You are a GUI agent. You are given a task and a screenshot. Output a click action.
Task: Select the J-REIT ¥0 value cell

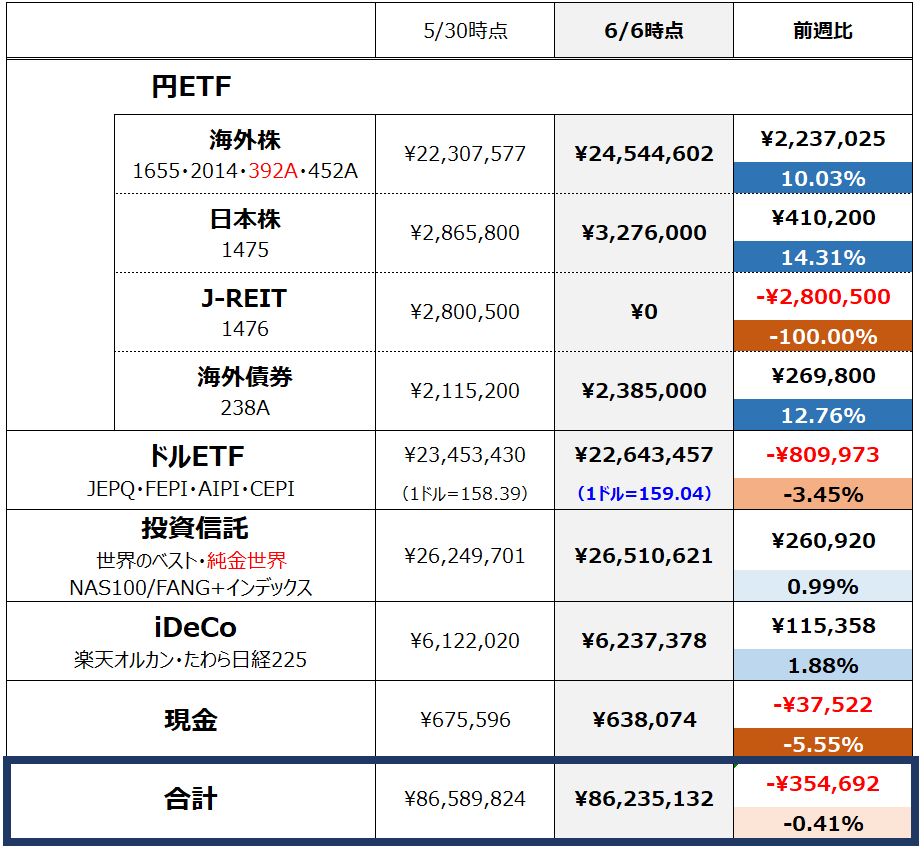pyautogui.click(x=644, y=312)
